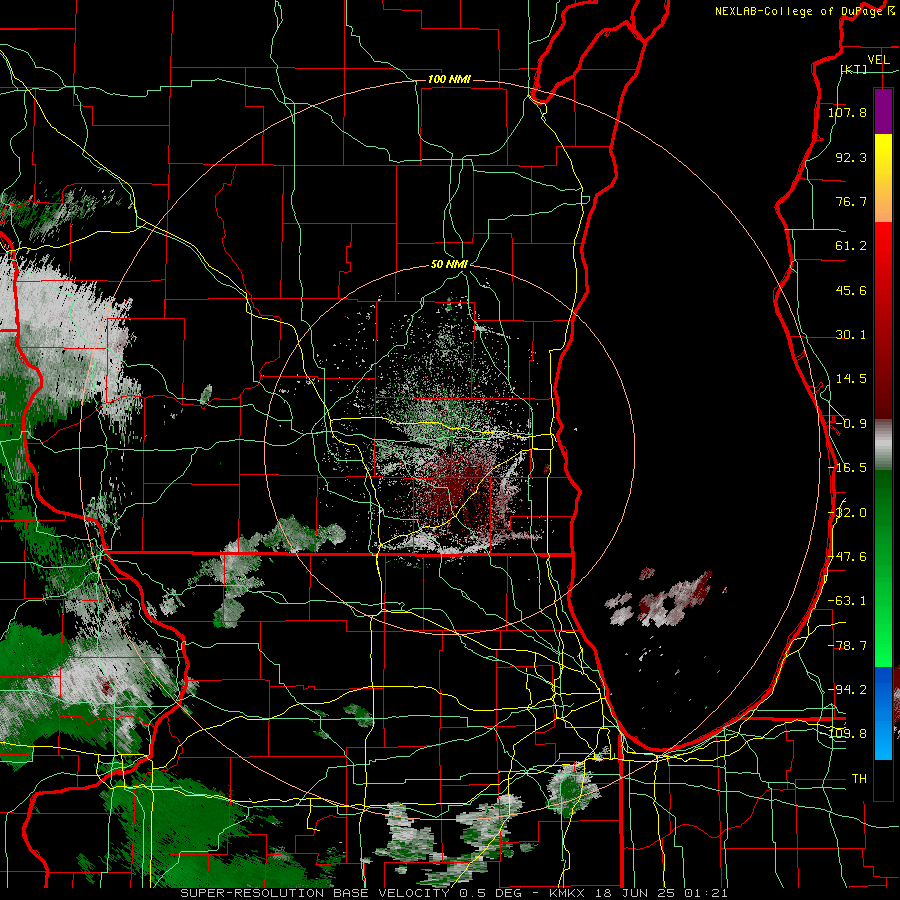The width and height of the screenshot is (900, 900).
Task: Click the -94.2 value on the velocity scale
Action: coord(847,690)
